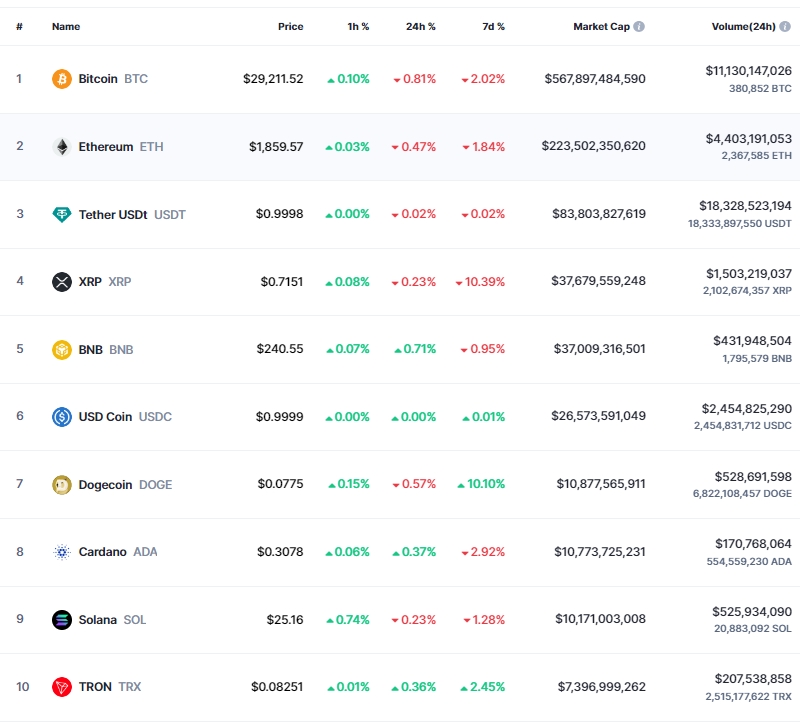
Task: Click the USD Coin logo
Action: click(62, 417)
